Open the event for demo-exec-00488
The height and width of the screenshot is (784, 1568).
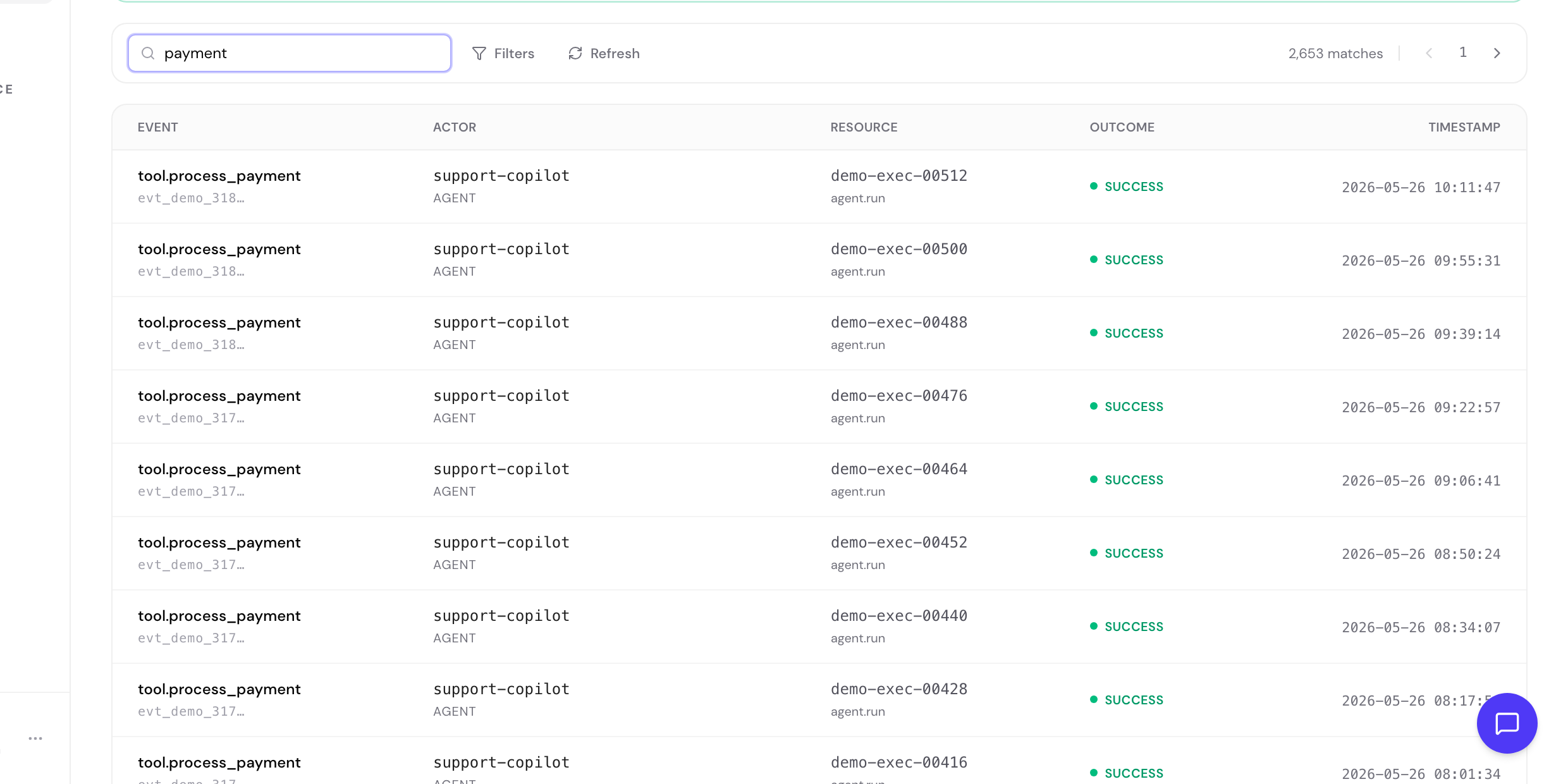819,333
